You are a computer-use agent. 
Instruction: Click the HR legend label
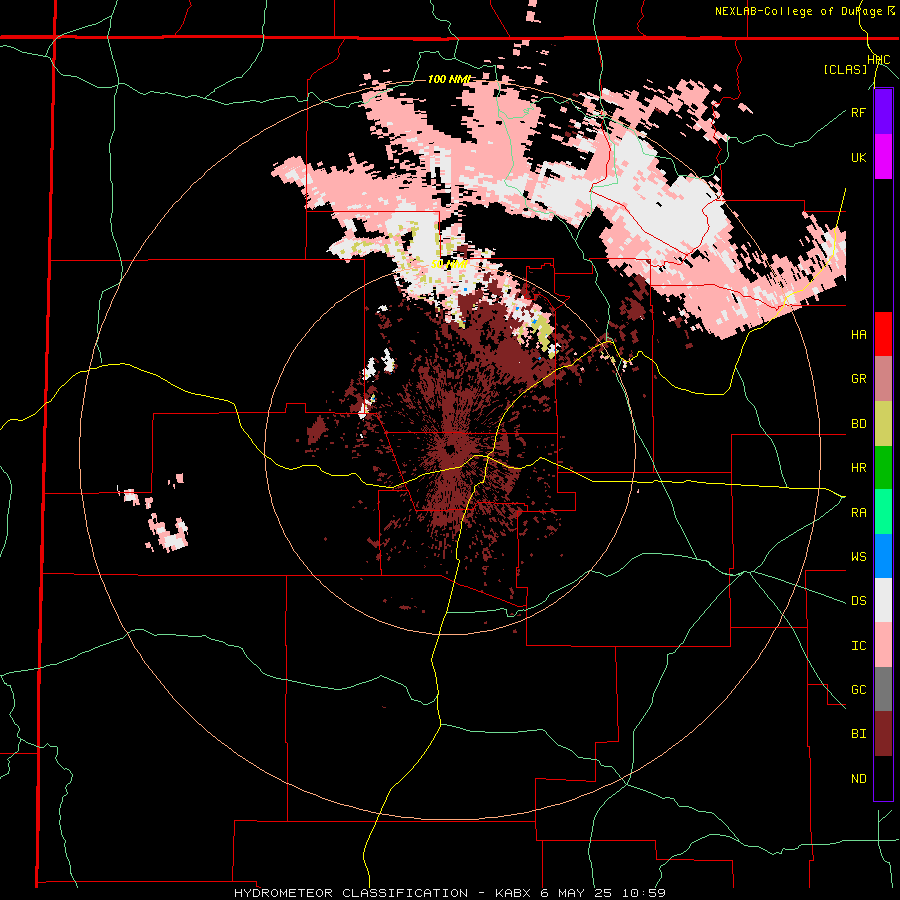click(858, 468)
